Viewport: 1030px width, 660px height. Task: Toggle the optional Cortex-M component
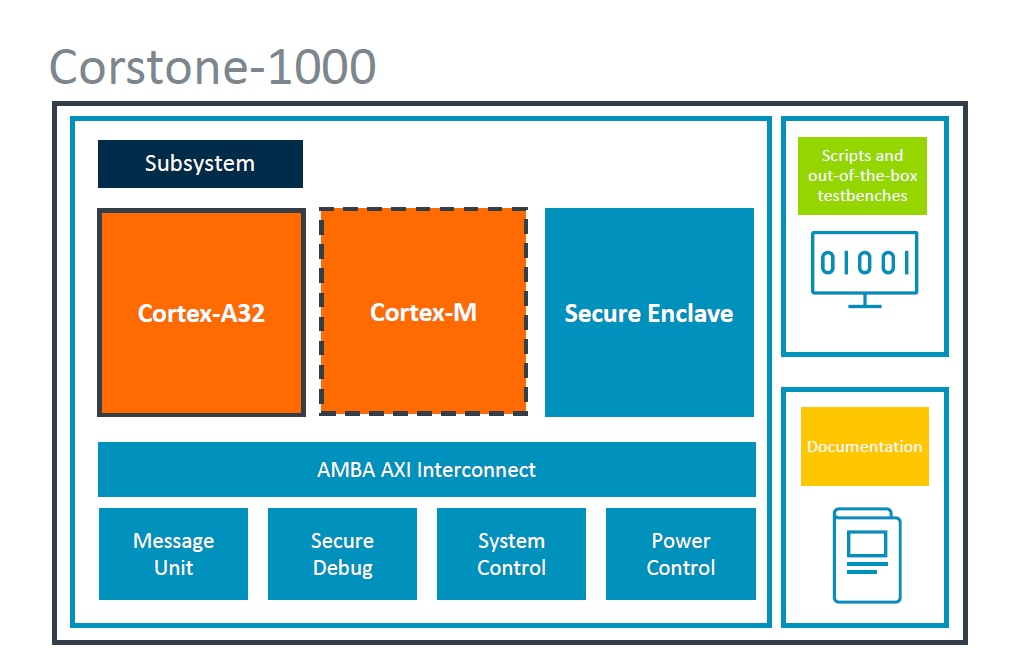click(422, 312)
